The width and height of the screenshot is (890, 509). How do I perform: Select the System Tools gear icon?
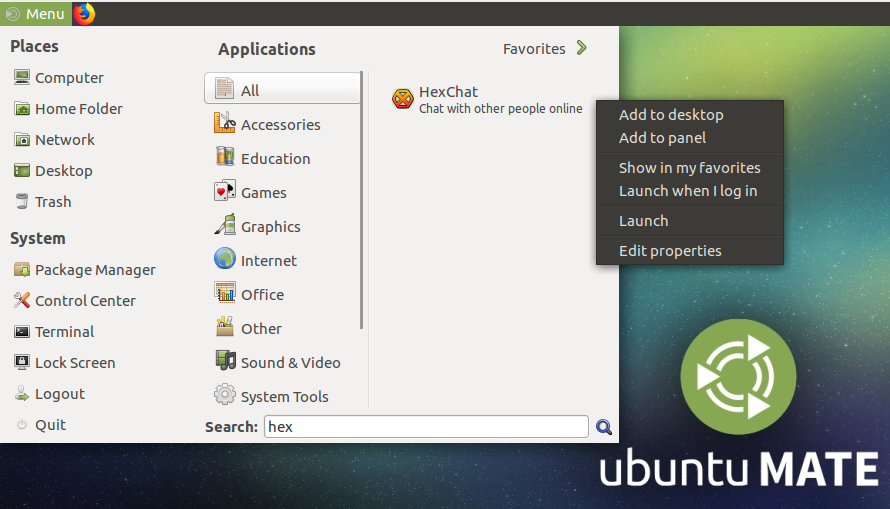(x=225, y=394)
